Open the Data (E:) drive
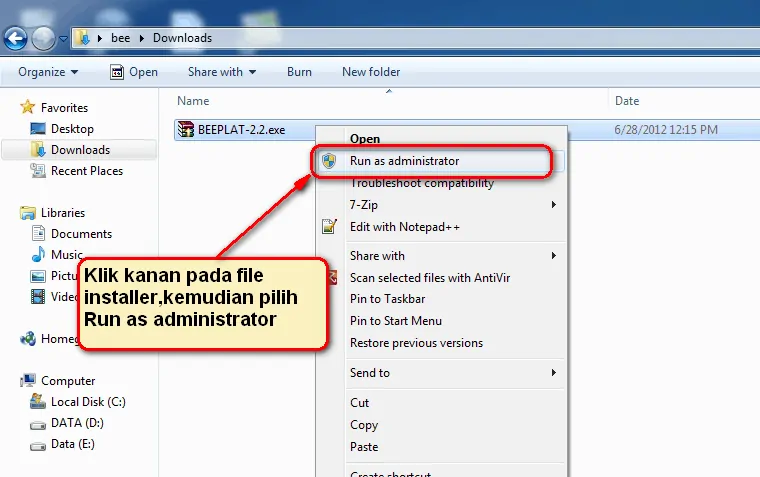 pos(73,444)
